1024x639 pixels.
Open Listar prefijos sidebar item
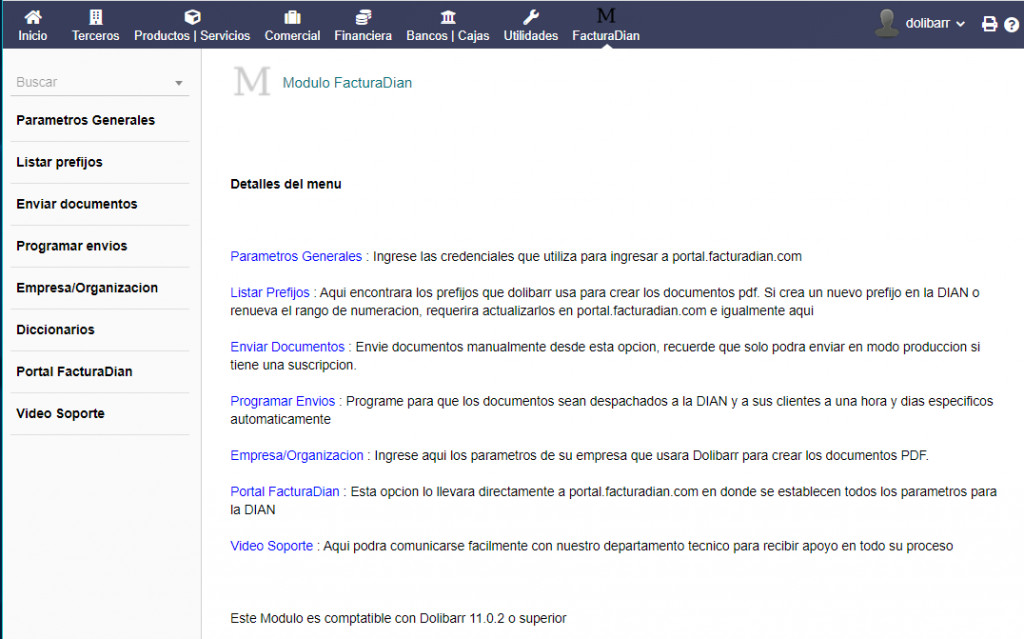pyautogui.click(x=60, y=162)
